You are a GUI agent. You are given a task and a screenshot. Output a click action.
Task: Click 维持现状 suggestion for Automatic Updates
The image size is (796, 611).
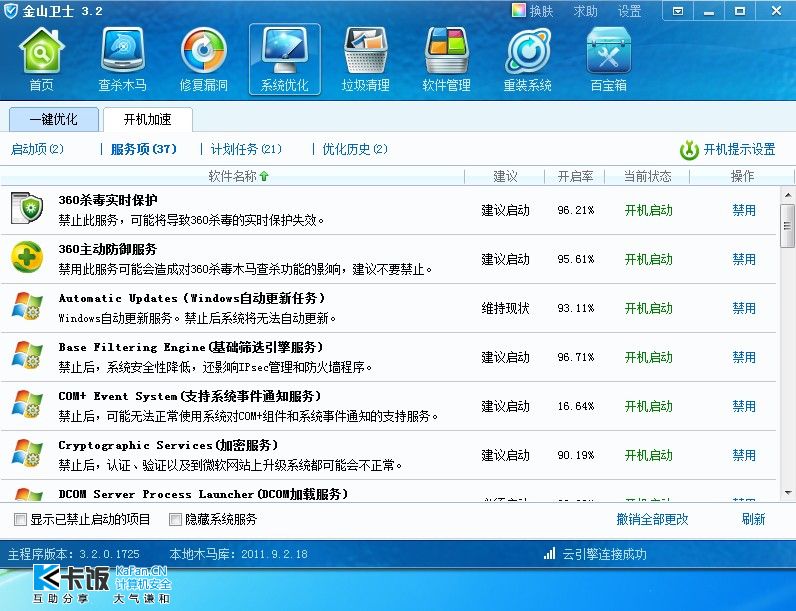coord(505,308)
